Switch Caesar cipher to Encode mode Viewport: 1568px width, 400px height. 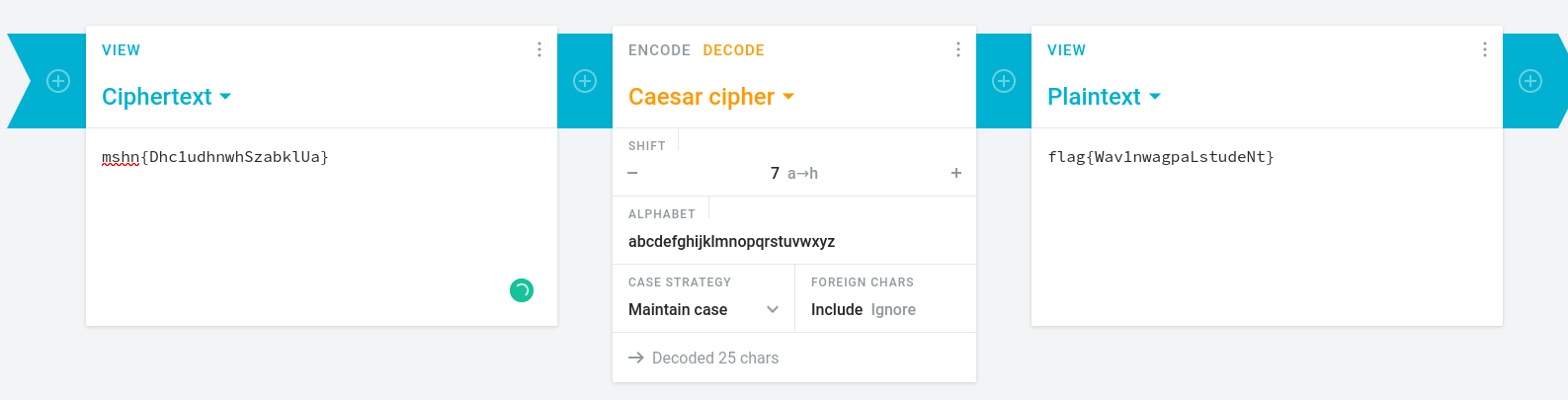(x=659, y=50)
